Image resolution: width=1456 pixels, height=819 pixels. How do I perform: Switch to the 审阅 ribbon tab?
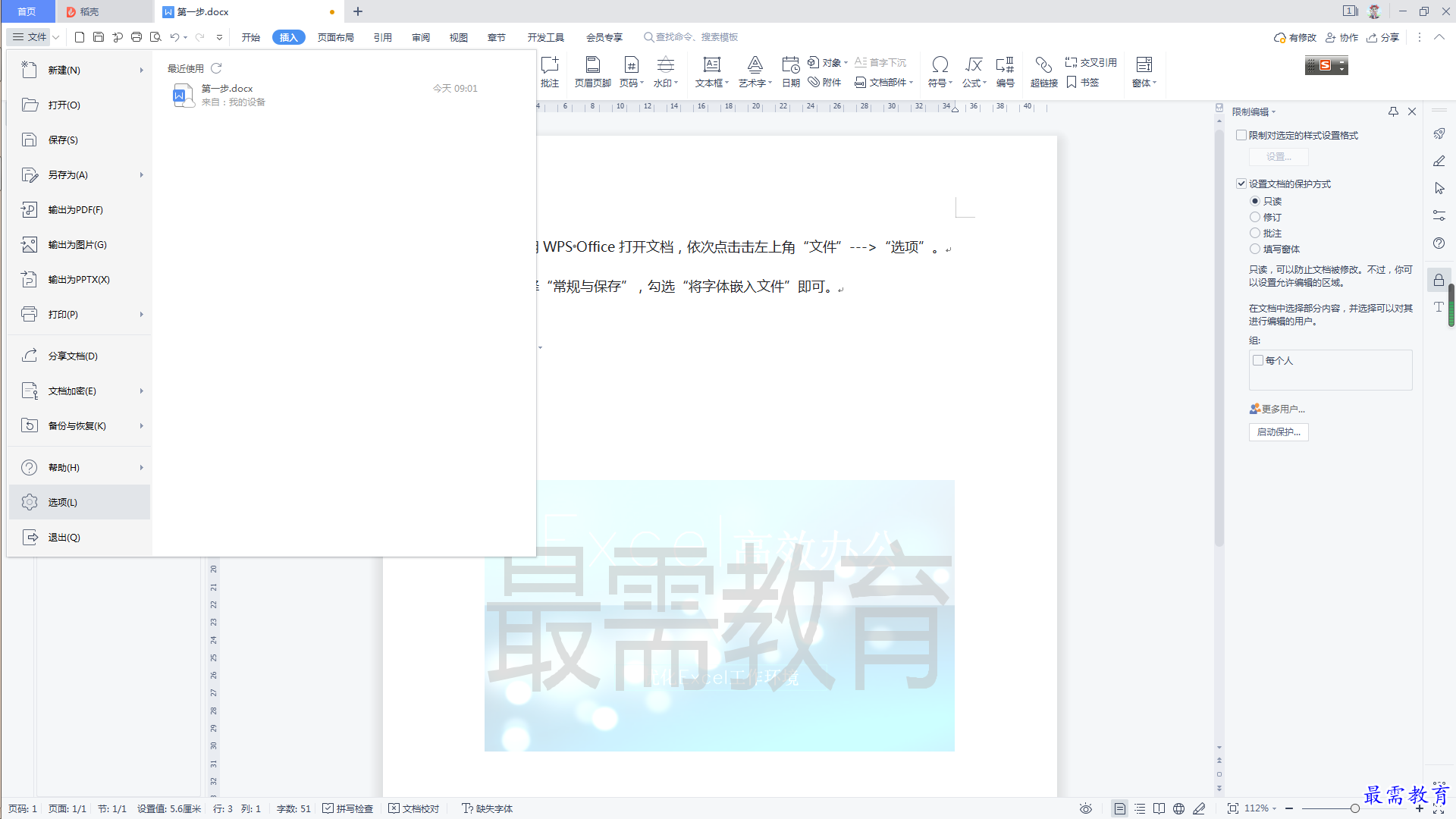point(421,37)
